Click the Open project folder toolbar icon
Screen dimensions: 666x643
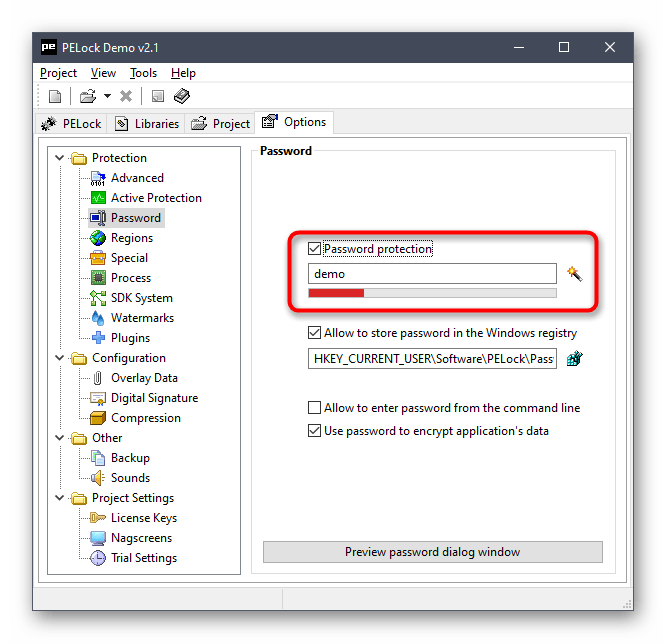pos(88,96)
